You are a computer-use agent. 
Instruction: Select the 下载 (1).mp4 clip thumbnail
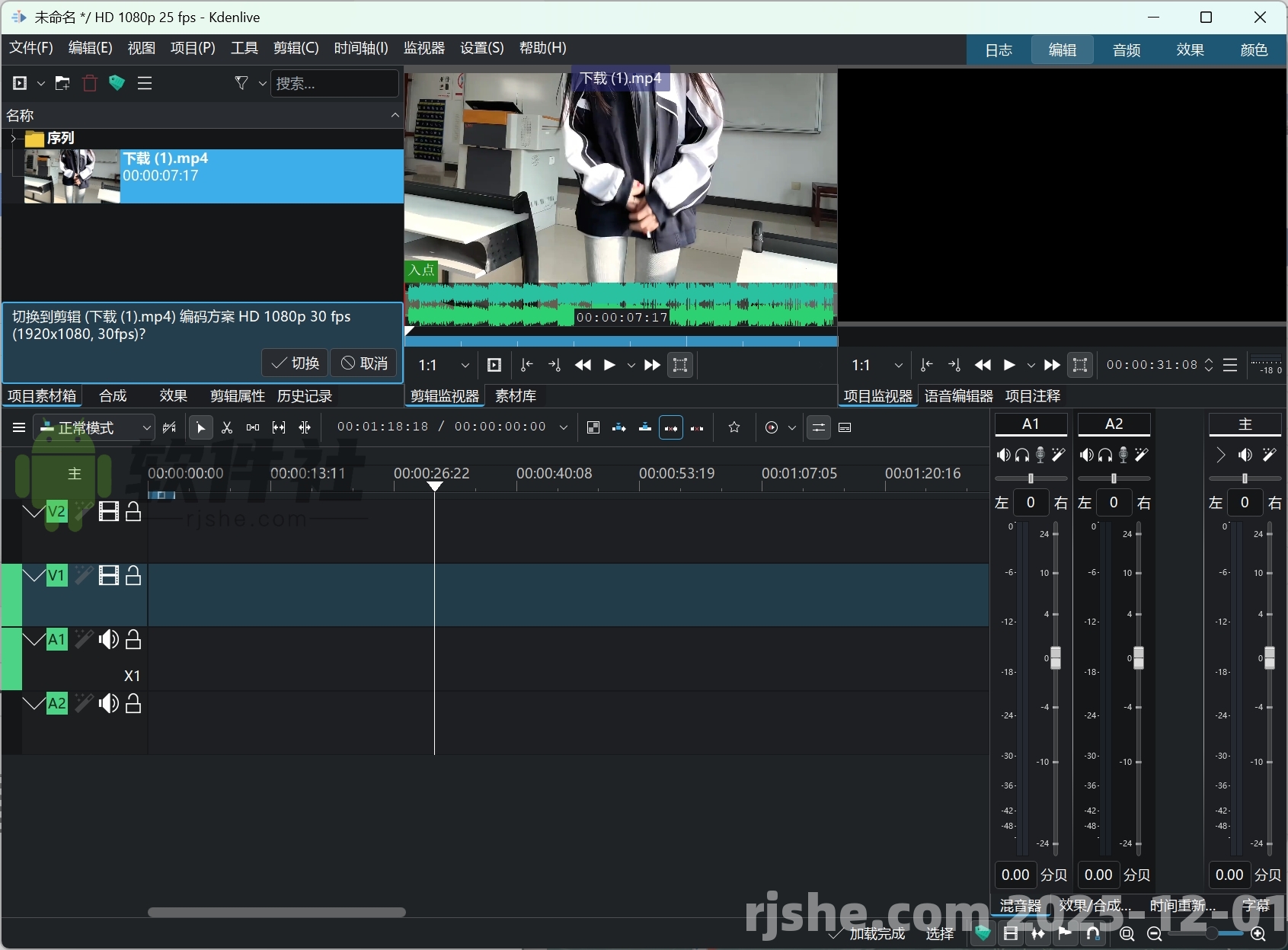pyautogui.click(x=70, y=176)
